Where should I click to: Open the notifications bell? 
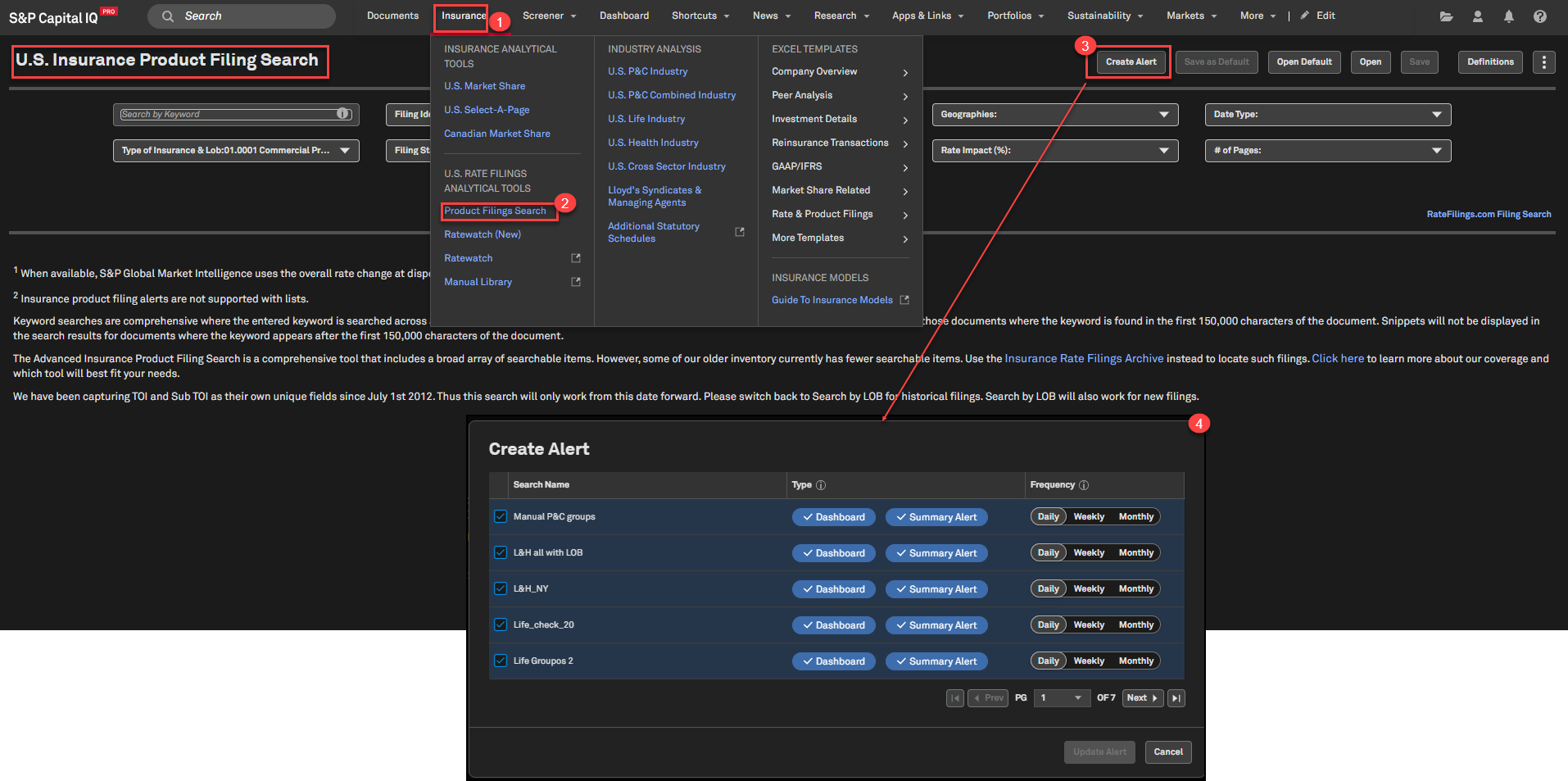coord(1508,16)
